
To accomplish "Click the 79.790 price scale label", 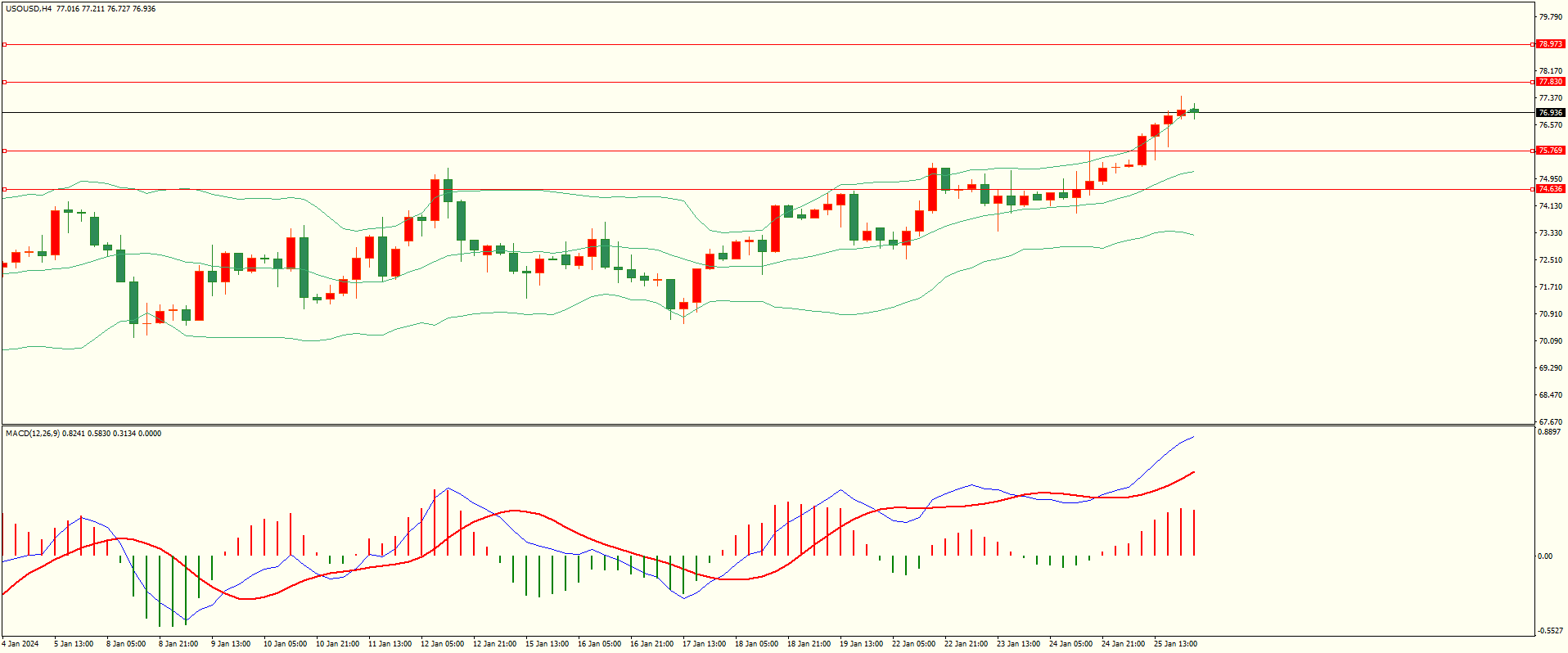I will tap(1550, 17).
